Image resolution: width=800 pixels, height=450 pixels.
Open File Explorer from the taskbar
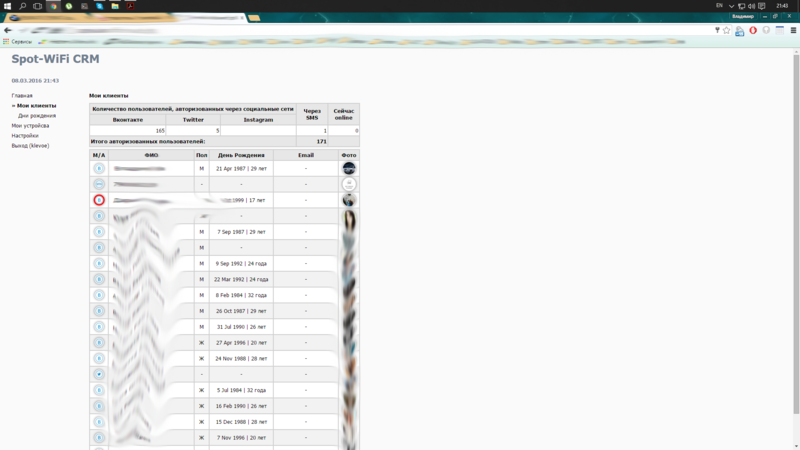(x=115, y=6)
